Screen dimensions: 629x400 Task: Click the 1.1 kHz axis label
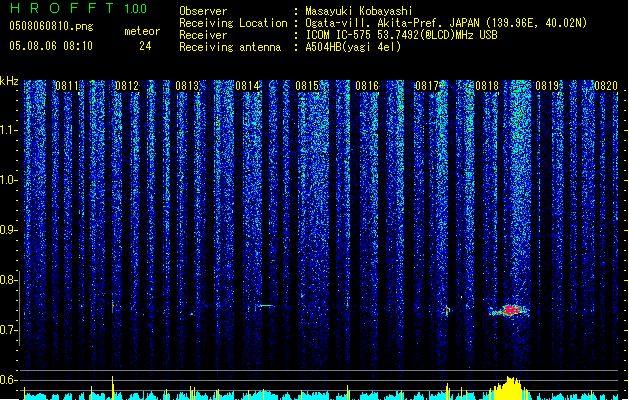tap(9, 130)
